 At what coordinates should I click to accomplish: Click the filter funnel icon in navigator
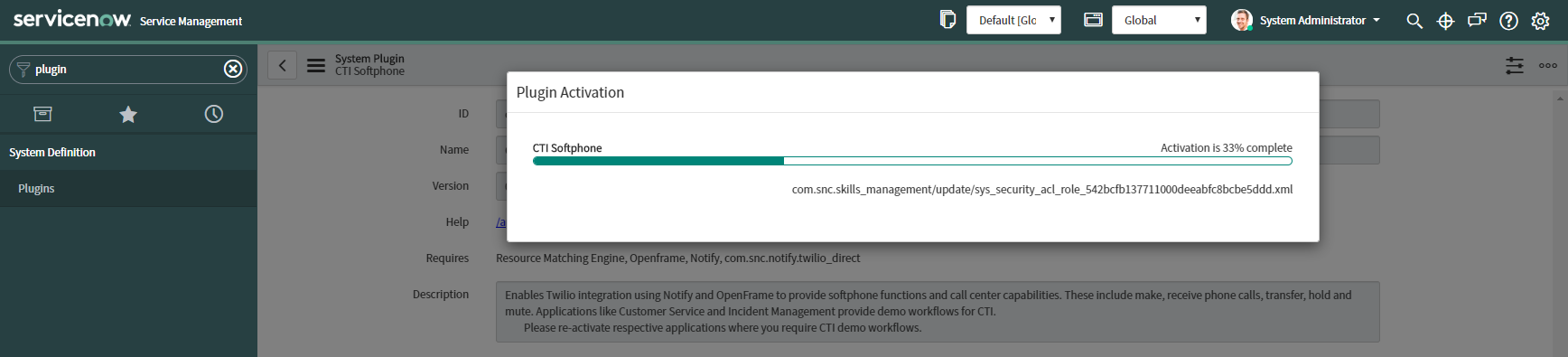point(23,70)
